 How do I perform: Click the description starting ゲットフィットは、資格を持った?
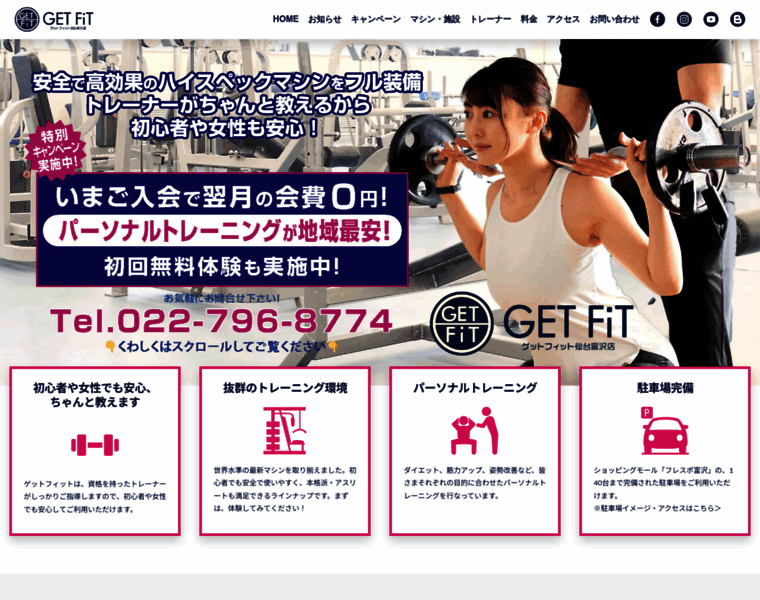click(95, 496)
